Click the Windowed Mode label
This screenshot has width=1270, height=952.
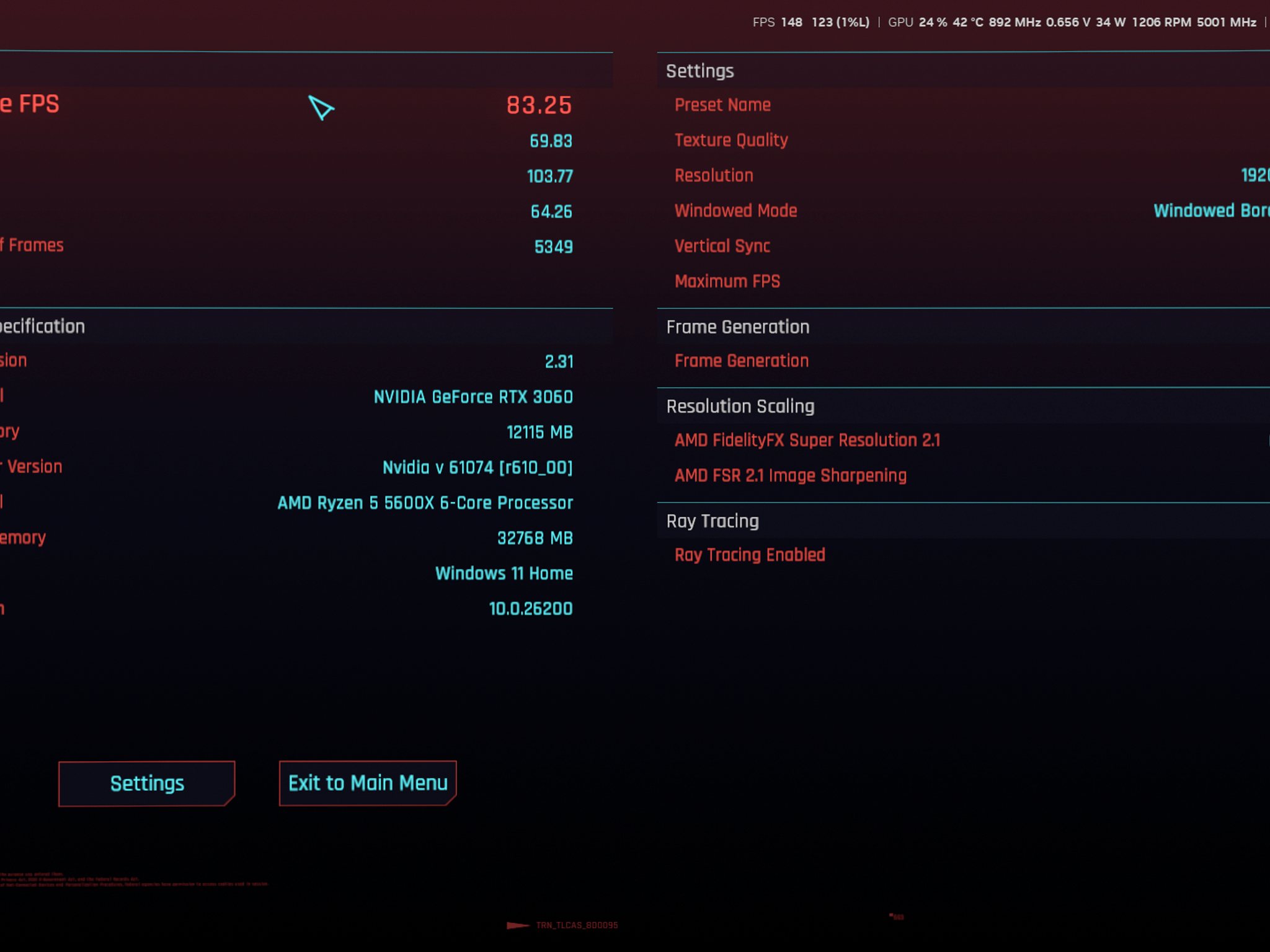[735, 211]
